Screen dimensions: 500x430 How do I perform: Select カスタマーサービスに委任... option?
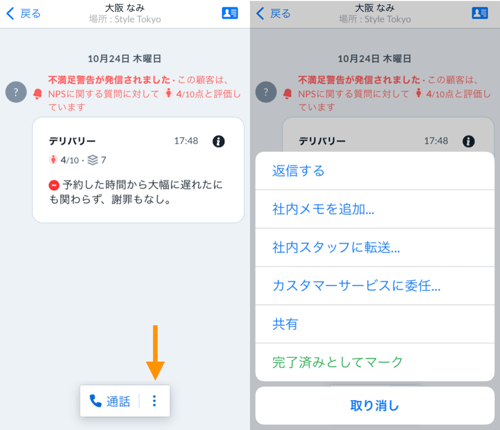coord(375,286)
